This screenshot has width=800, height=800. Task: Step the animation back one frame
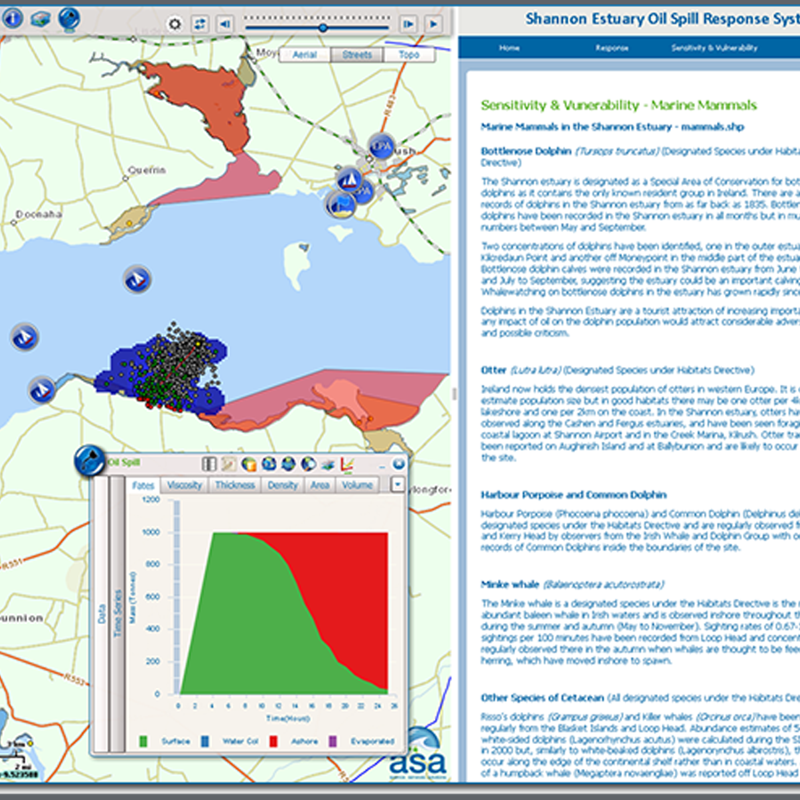pyautogui.click(x=225, y=23)
